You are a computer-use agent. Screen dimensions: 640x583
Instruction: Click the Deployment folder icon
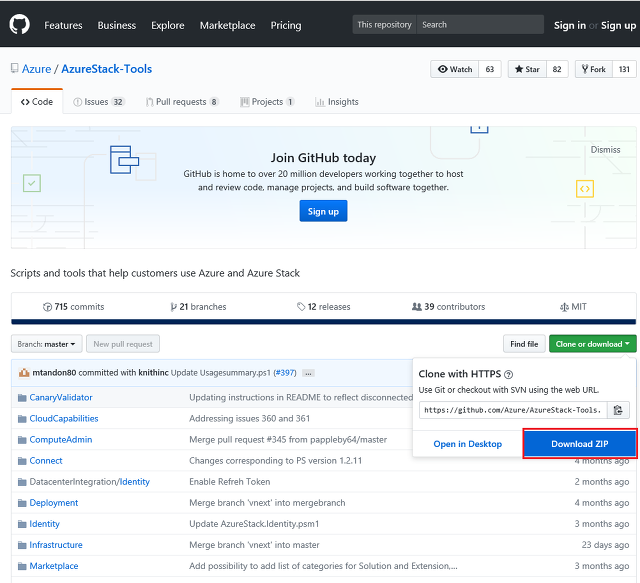click(x=22, y=503)
